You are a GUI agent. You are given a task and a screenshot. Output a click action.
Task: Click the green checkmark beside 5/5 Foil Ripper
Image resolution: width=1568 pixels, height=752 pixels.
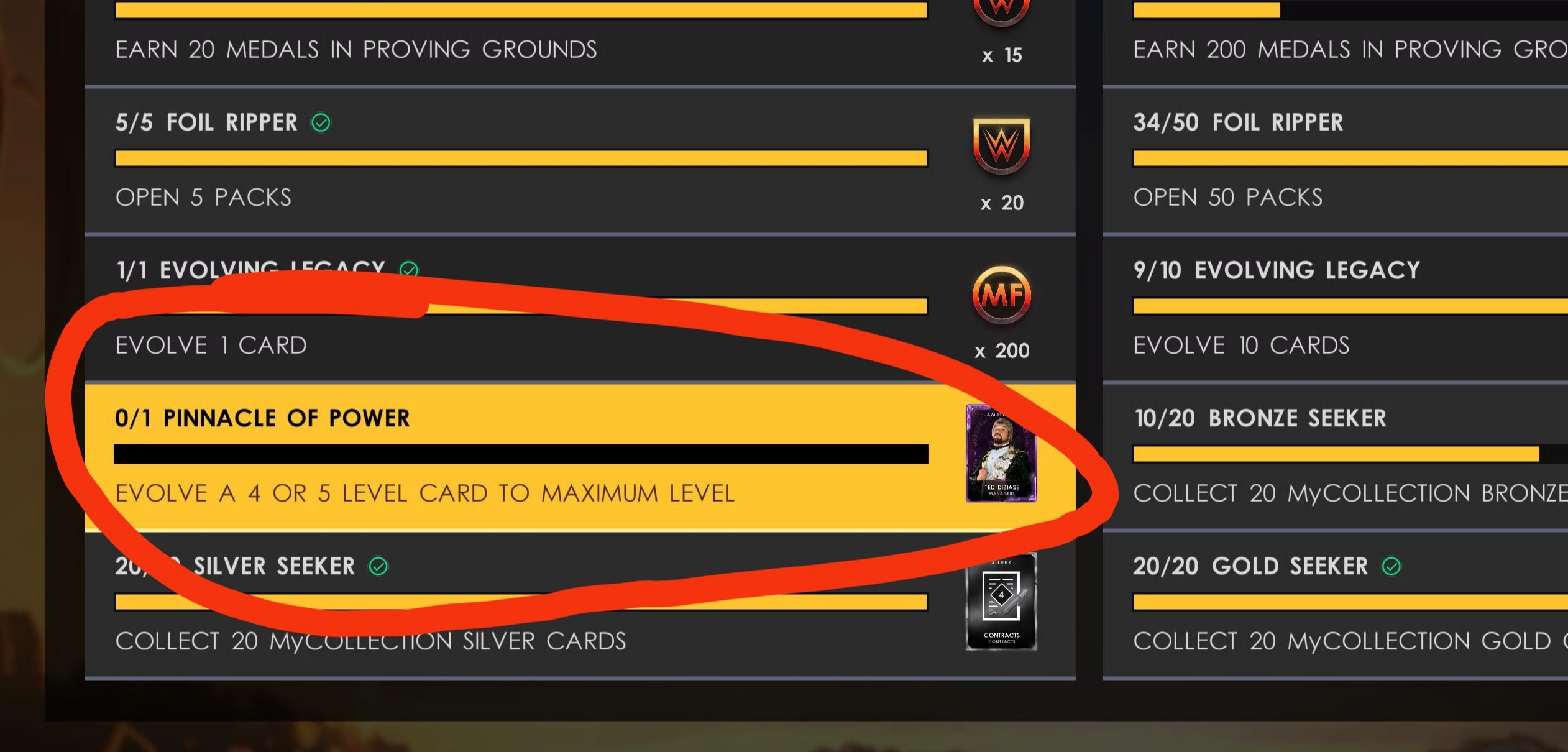click(x=321, y=122)
